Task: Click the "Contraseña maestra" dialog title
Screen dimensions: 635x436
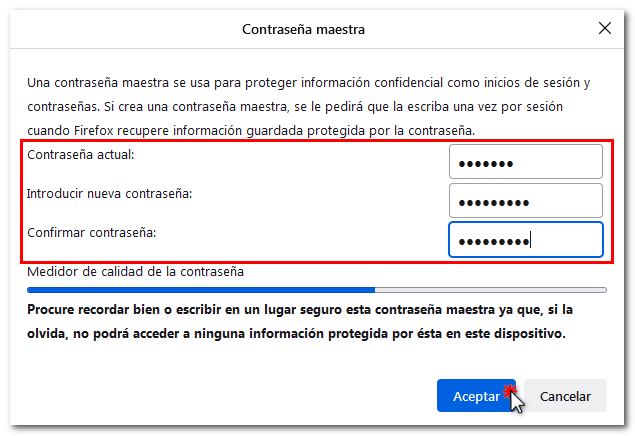Action: (304, 30)
